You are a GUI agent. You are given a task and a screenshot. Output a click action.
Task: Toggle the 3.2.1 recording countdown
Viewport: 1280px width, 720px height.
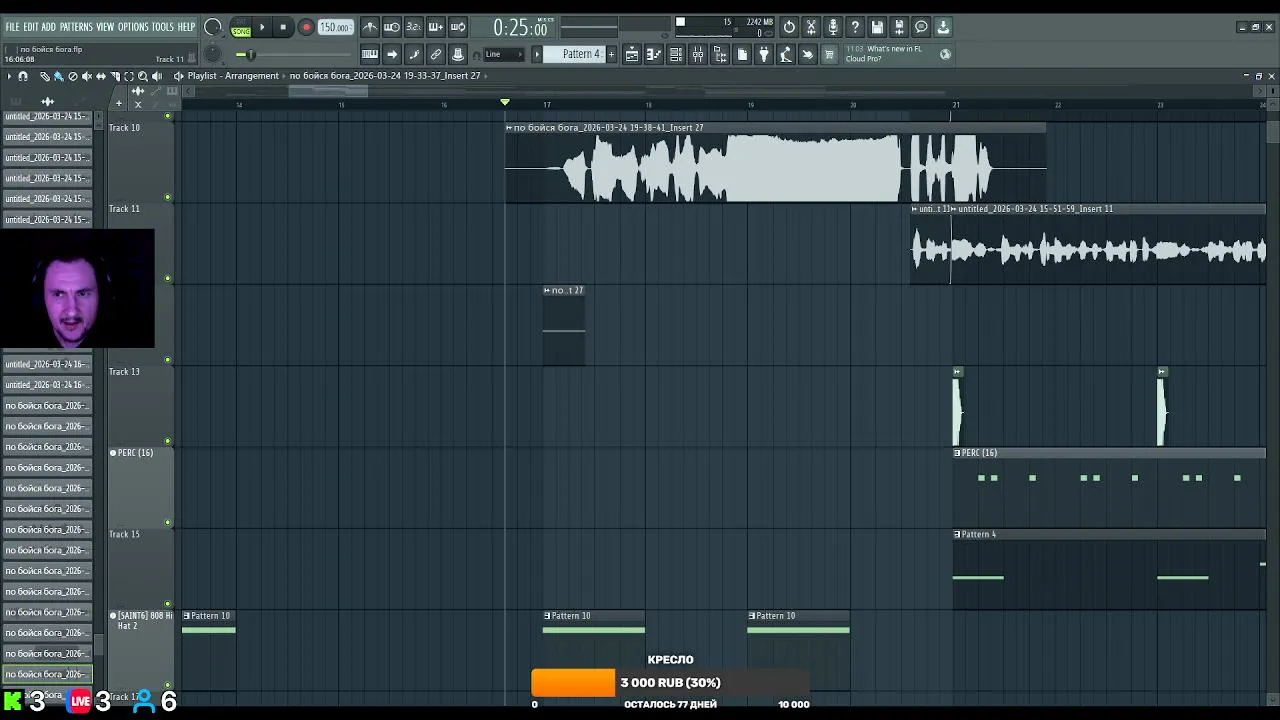[413, 27]
